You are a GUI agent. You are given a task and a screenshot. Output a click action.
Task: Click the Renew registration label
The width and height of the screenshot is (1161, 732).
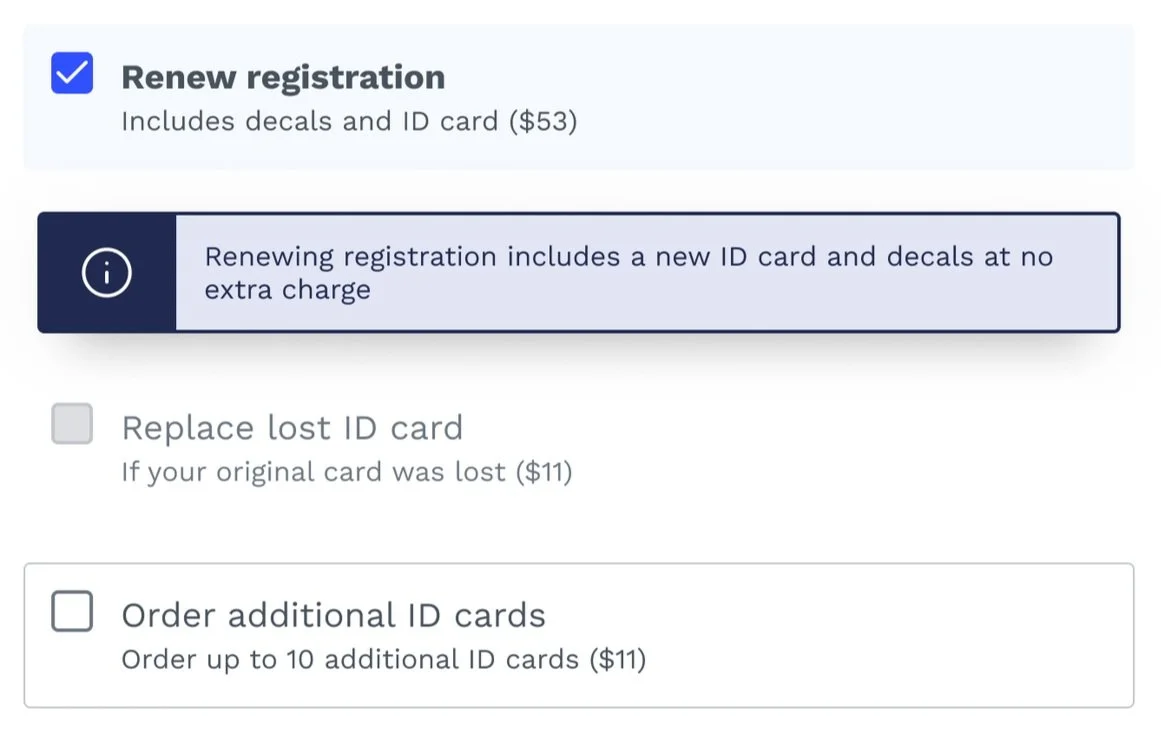[x=282, y=76]
